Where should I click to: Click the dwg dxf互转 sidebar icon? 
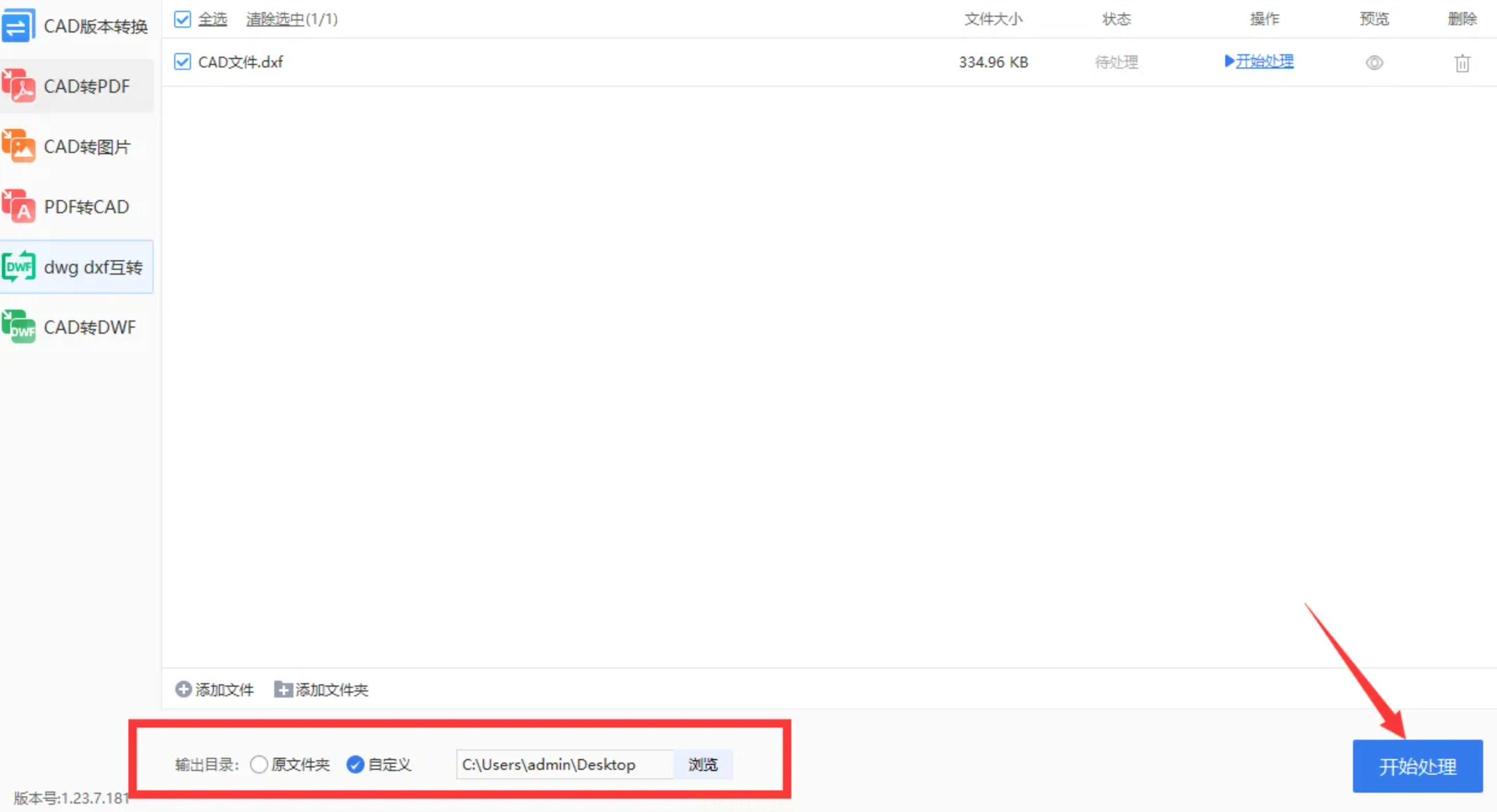coord(19,267)
